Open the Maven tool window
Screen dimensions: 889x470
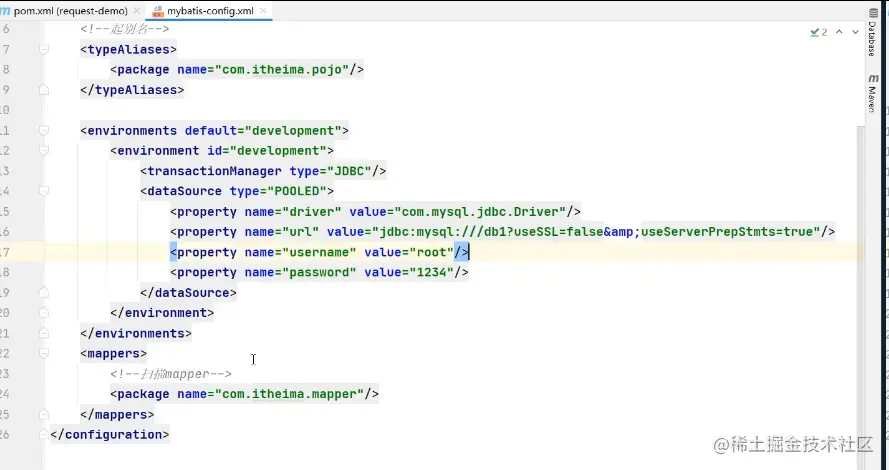pyautogui.click(x=871, y=92)
